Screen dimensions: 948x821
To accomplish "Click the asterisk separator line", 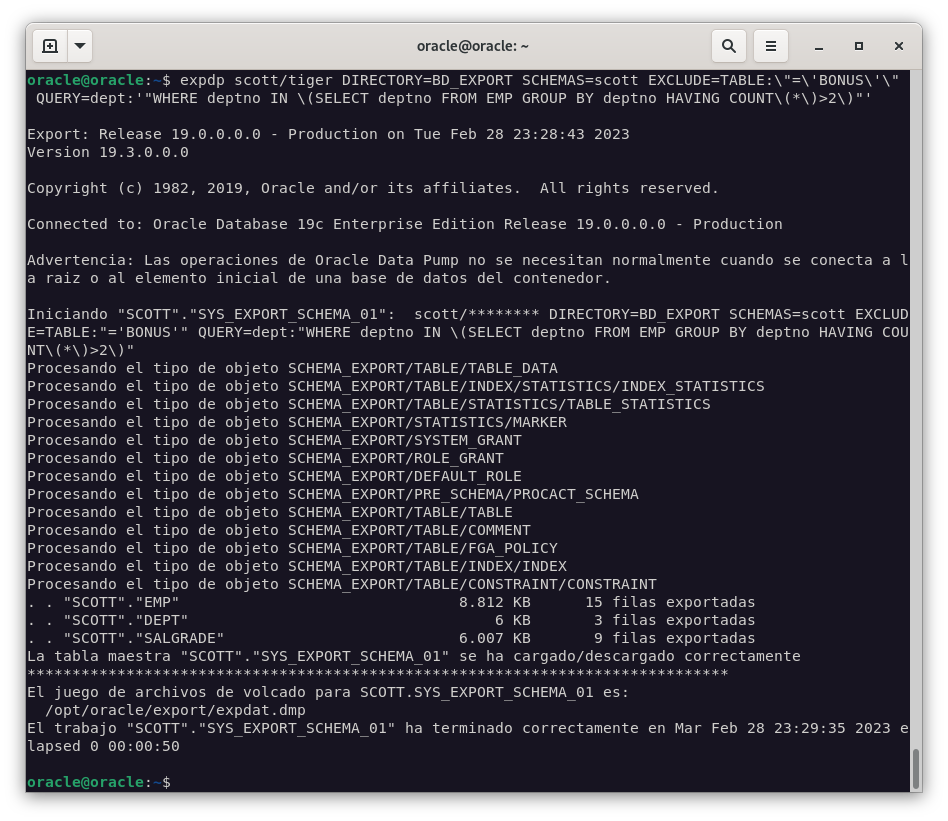I will tap(377, 674).
